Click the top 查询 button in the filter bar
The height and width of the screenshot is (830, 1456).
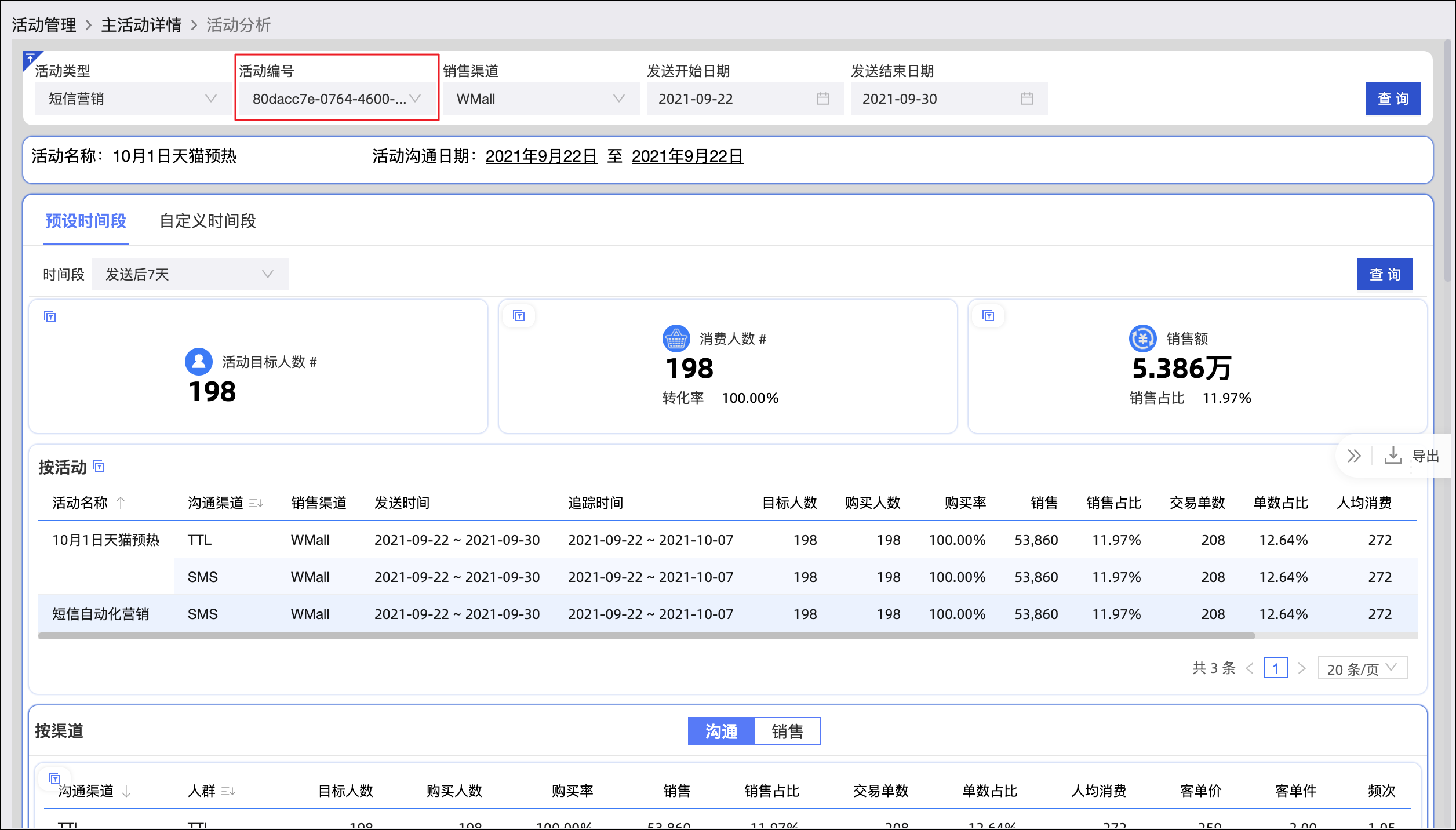[1392, 99]
